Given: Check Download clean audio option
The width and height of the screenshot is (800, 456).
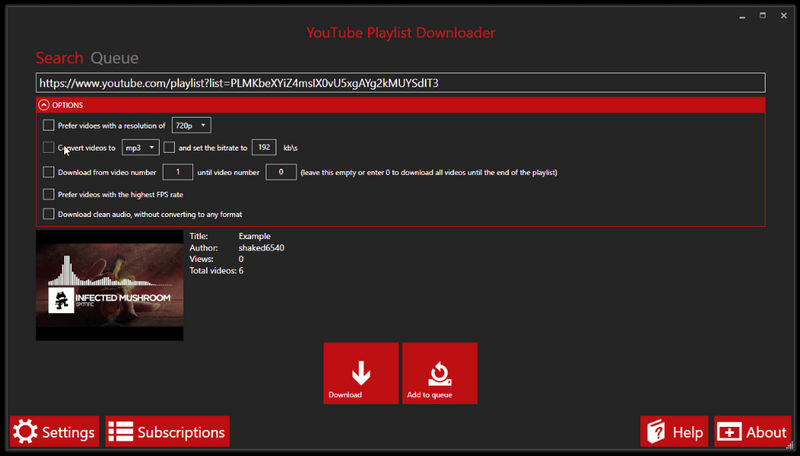Looking at the screenshot, I should click(48, 214).
